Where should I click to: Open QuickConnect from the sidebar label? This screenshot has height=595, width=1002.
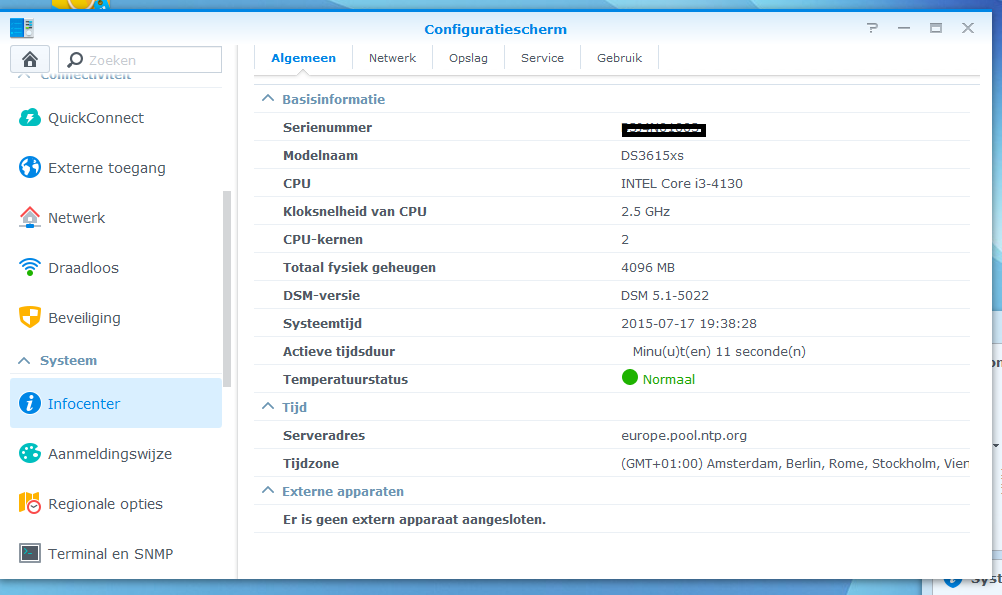(x=96, y=118)
